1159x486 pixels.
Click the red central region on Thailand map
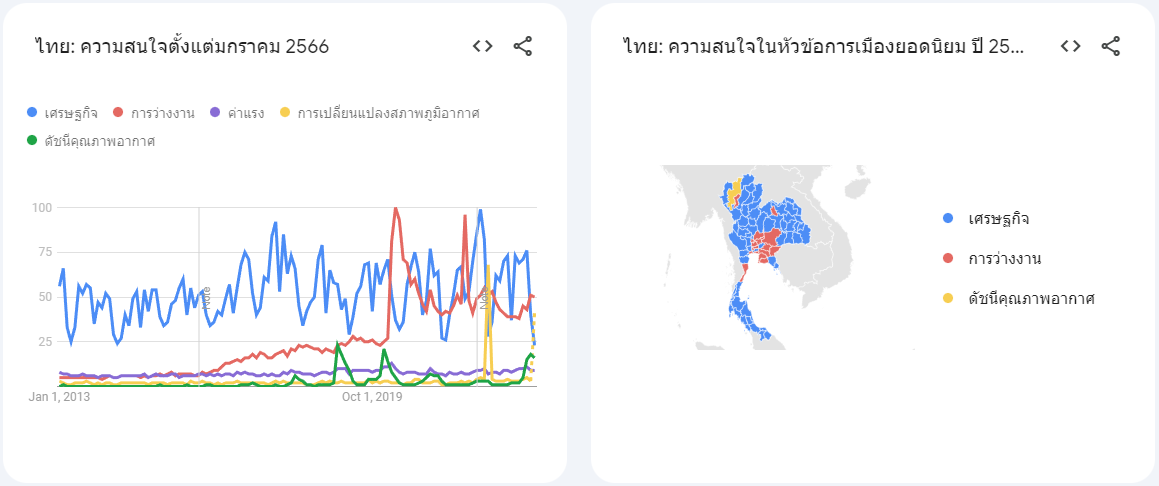[x=767, y=245]
